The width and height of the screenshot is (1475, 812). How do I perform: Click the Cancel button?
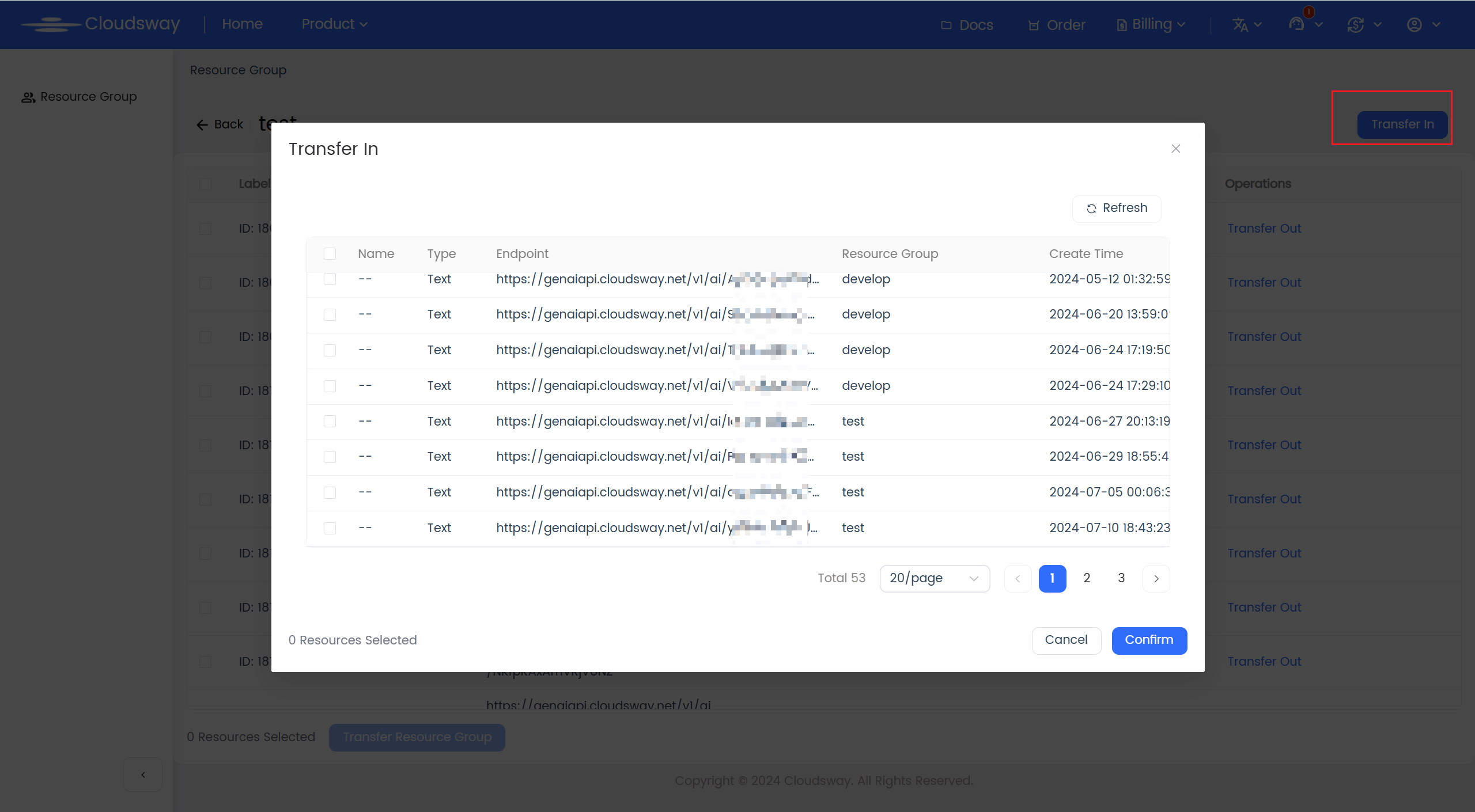click(1066, 640)
